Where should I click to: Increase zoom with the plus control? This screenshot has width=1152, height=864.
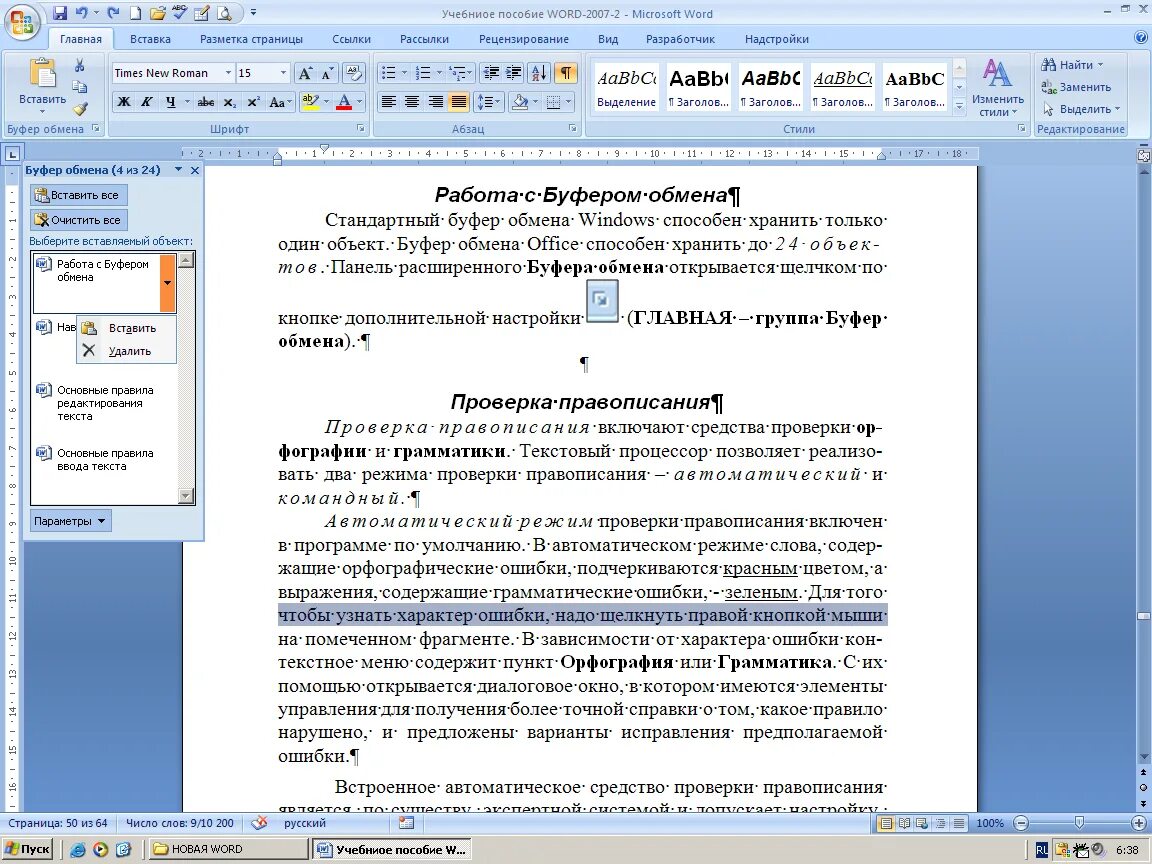[x=1139, y=822]
